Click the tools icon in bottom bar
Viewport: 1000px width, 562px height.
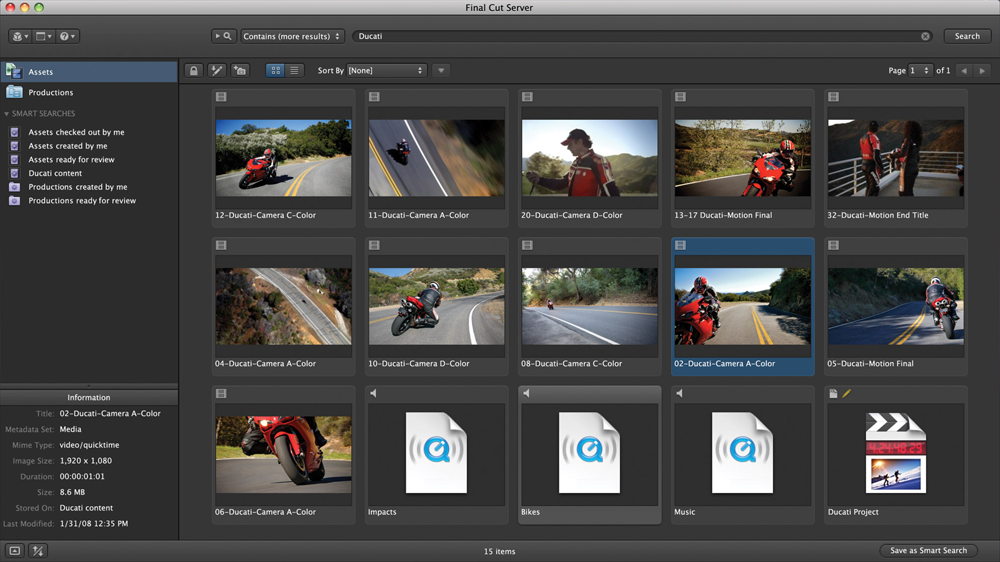pos(38,551)
